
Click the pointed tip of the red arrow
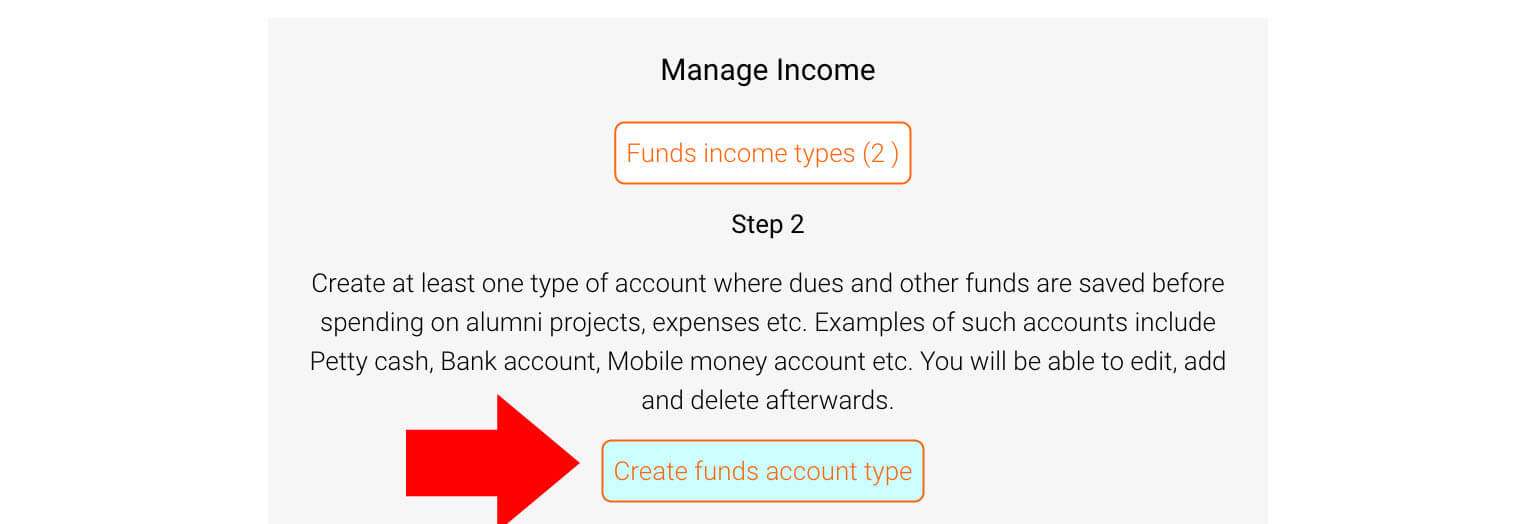(574, 462)
